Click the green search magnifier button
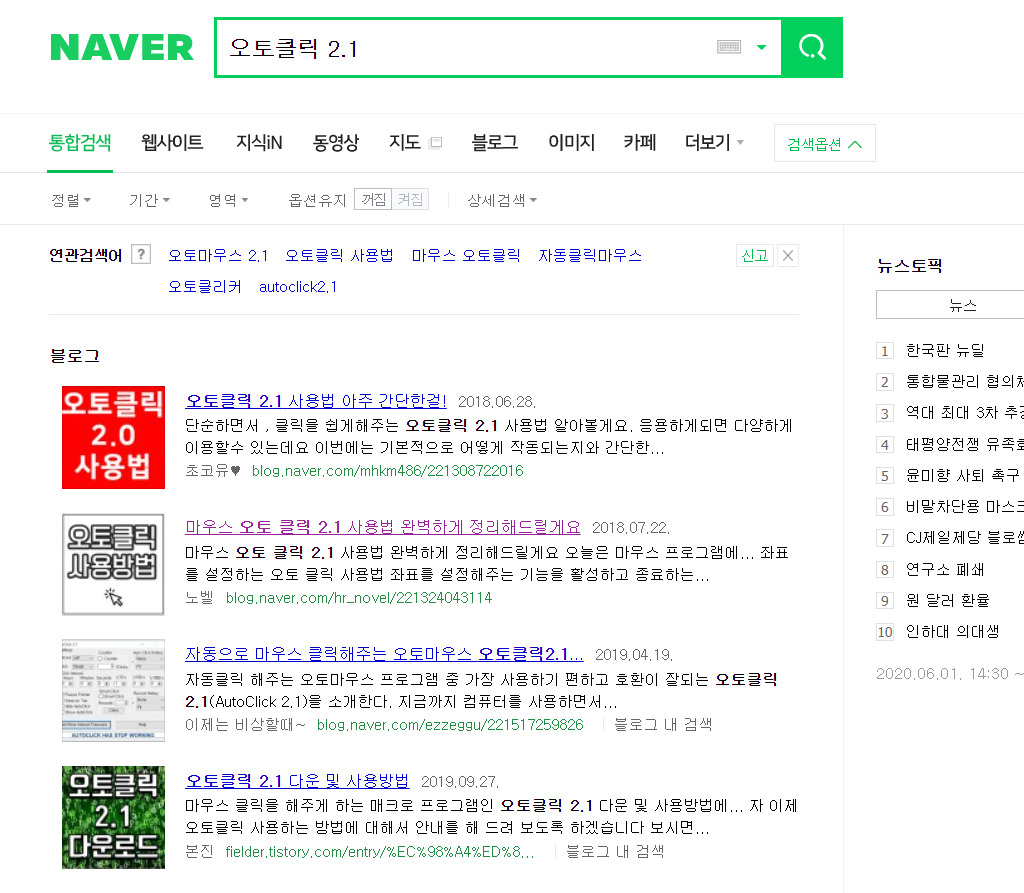Image resolution: width=1024 pixels, height=893 pixels. coord(812,48)
